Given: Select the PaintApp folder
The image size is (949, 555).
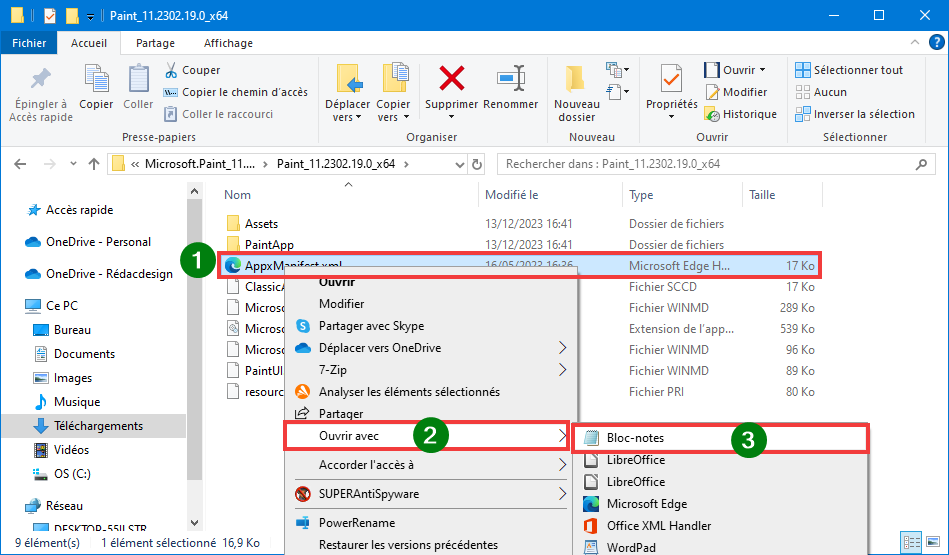Looking at the screenshot, I should [x=269, y=245].
